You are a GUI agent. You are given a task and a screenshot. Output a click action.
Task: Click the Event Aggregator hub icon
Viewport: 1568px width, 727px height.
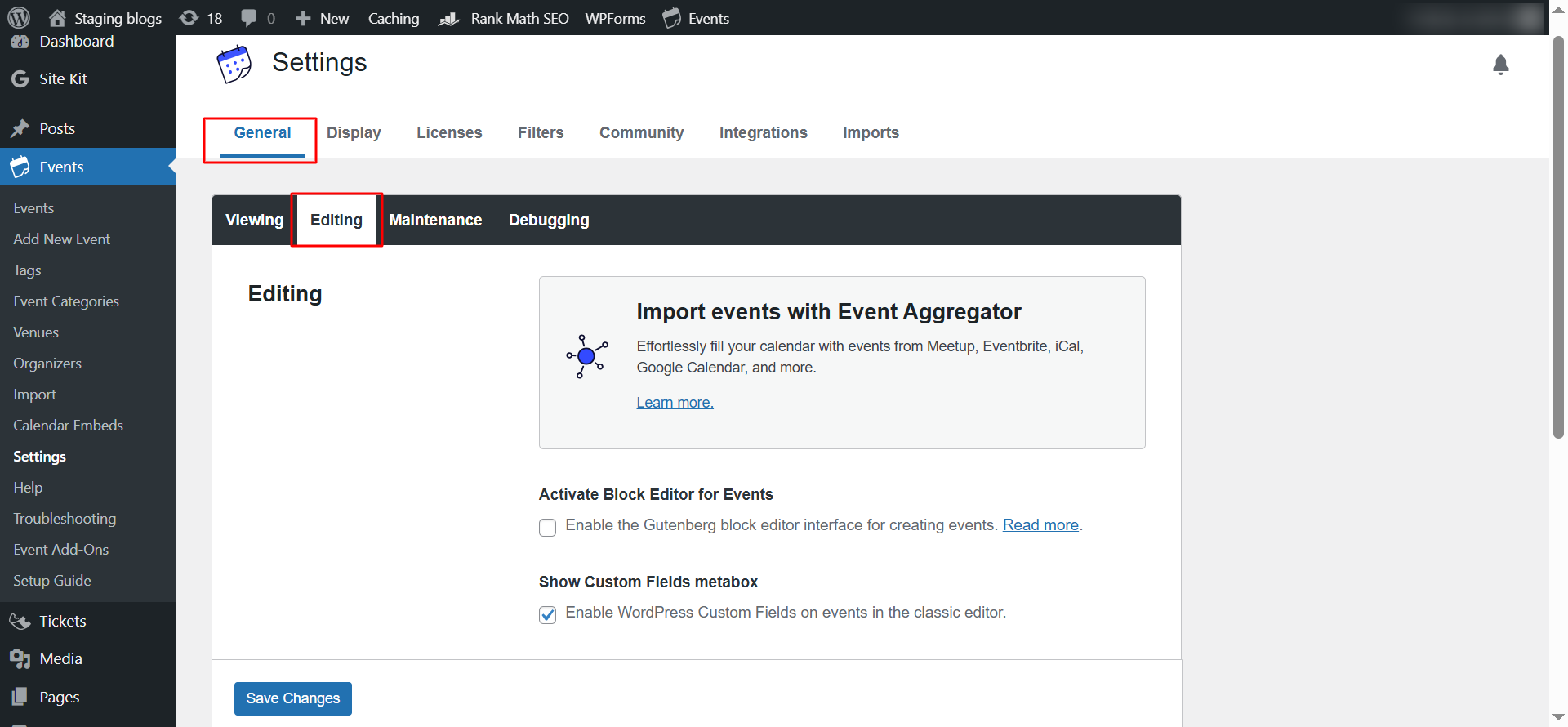[x=586, y=356]
